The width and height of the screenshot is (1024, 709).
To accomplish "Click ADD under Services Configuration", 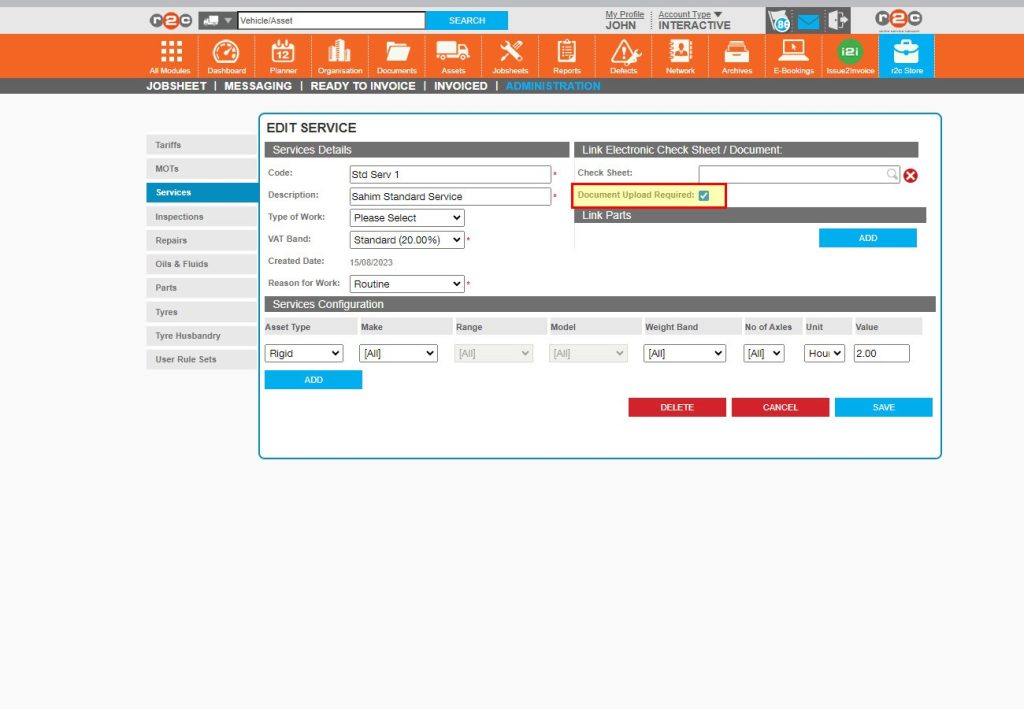I will pos(313,380).
